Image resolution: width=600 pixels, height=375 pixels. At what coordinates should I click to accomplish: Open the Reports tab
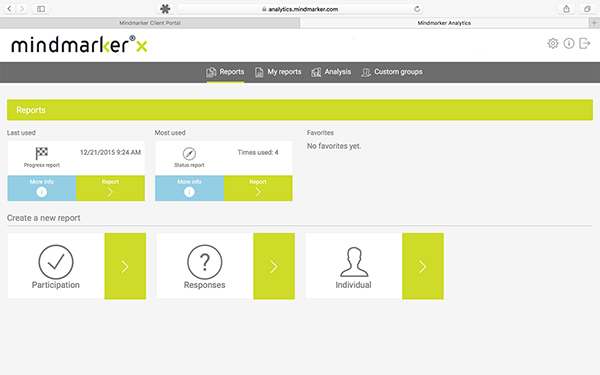(x=225, y=72)
